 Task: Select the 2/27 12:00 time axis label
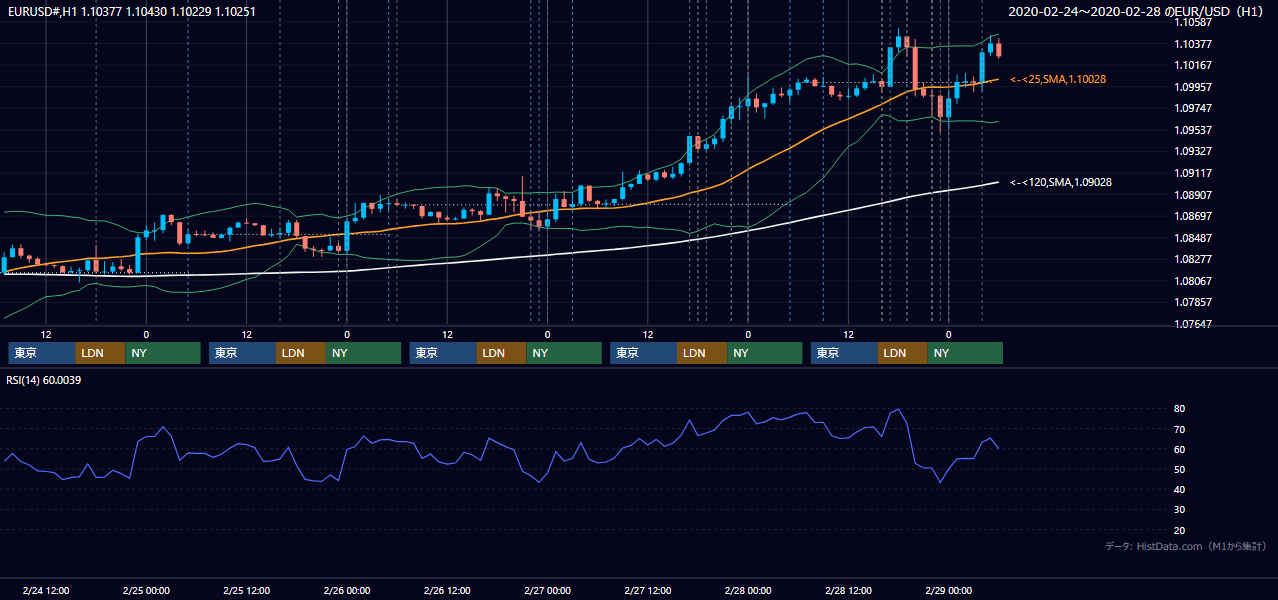tap(647, 590)
